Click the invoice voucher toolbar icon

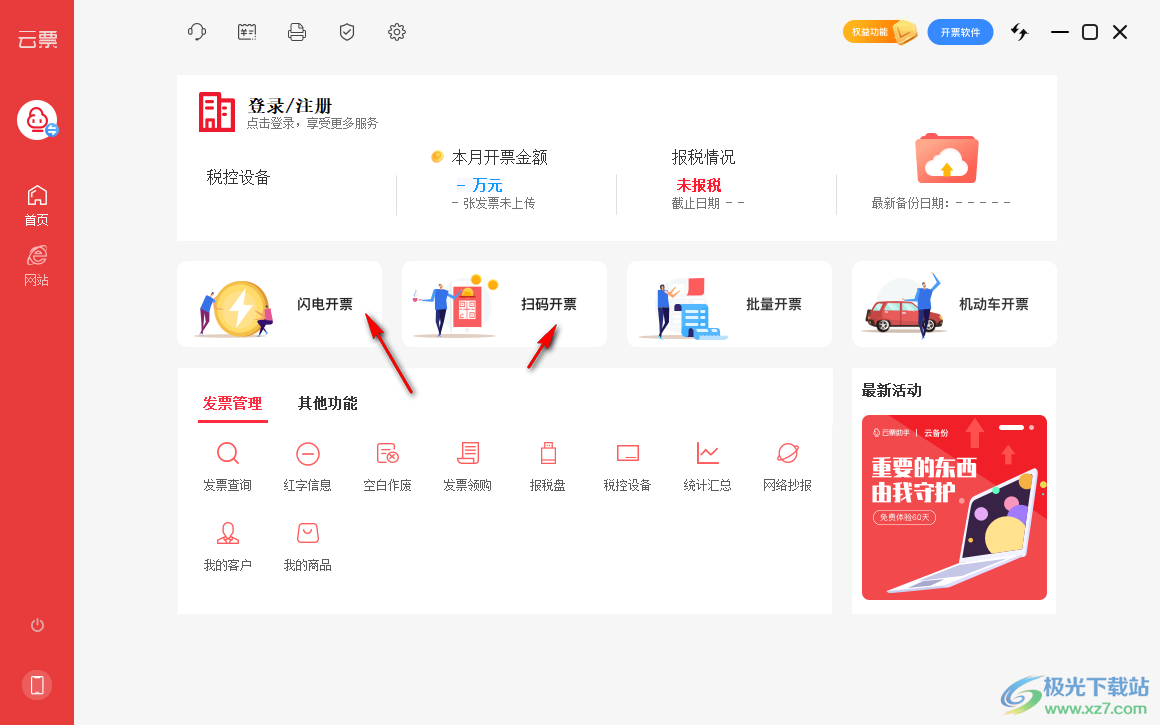[247, 32]
